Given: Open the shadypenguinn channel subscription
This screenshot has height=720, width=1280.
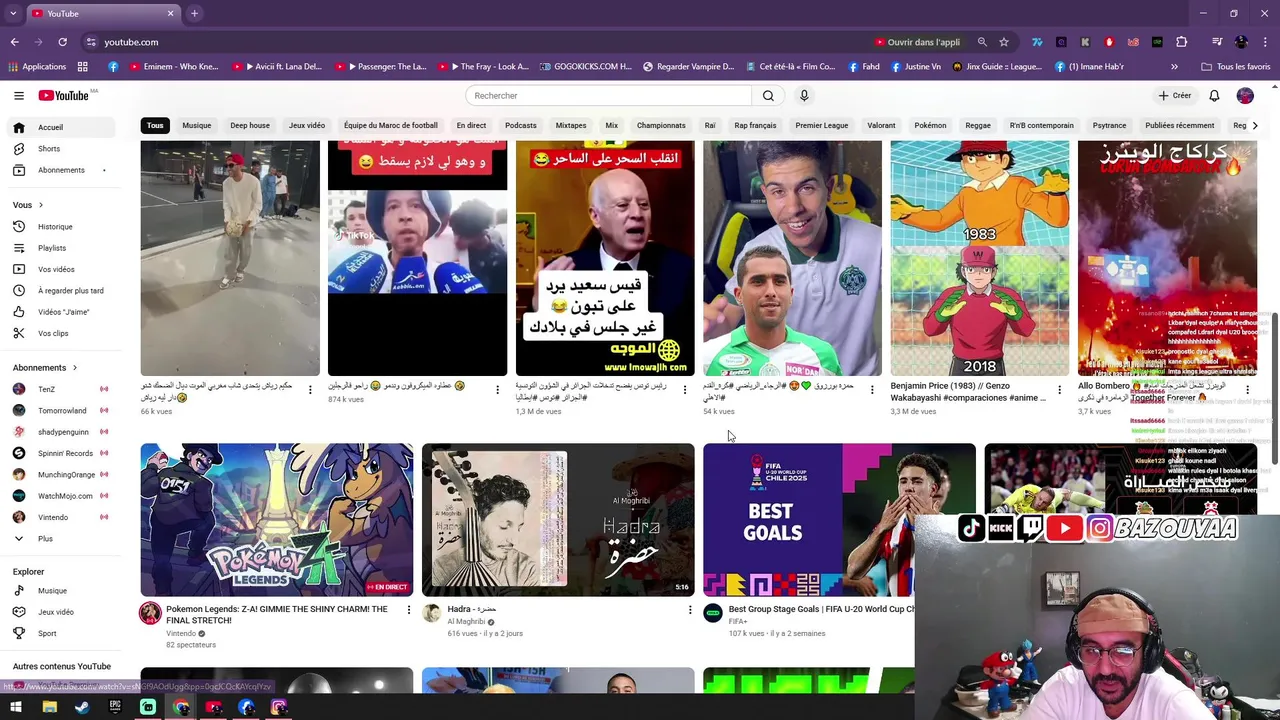Looking at the screenshot, I should pyautogui.click(x=62, y=432).
